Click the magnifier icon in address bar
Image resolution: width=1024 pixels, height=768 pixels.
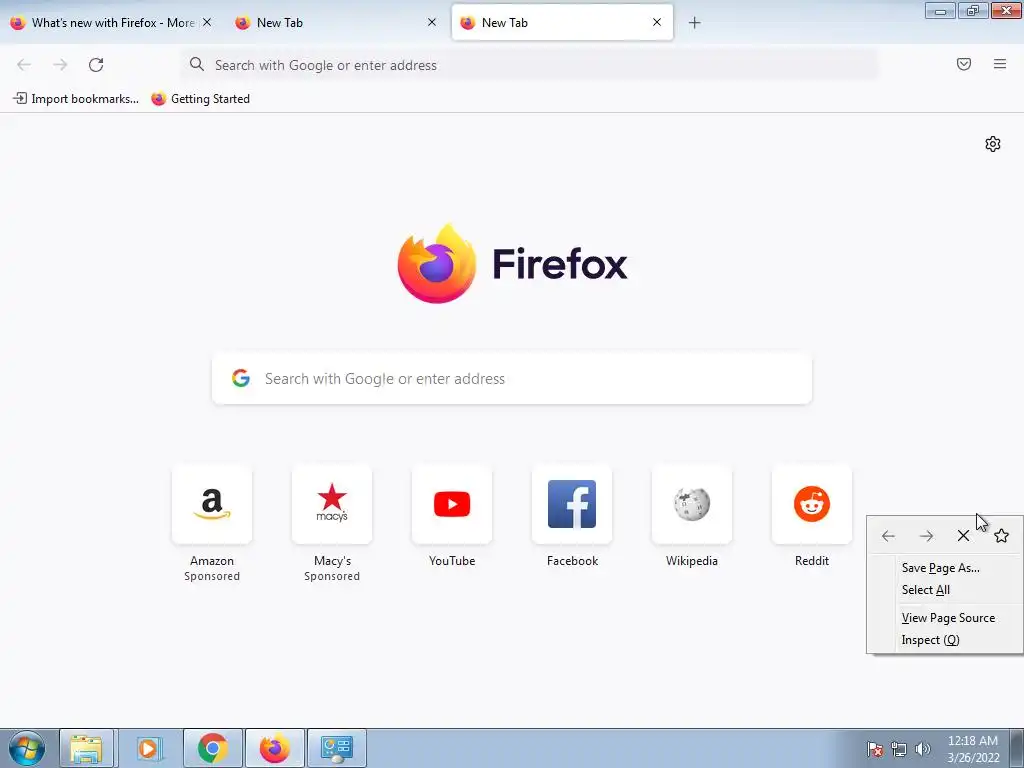click(x=197, y=64)
